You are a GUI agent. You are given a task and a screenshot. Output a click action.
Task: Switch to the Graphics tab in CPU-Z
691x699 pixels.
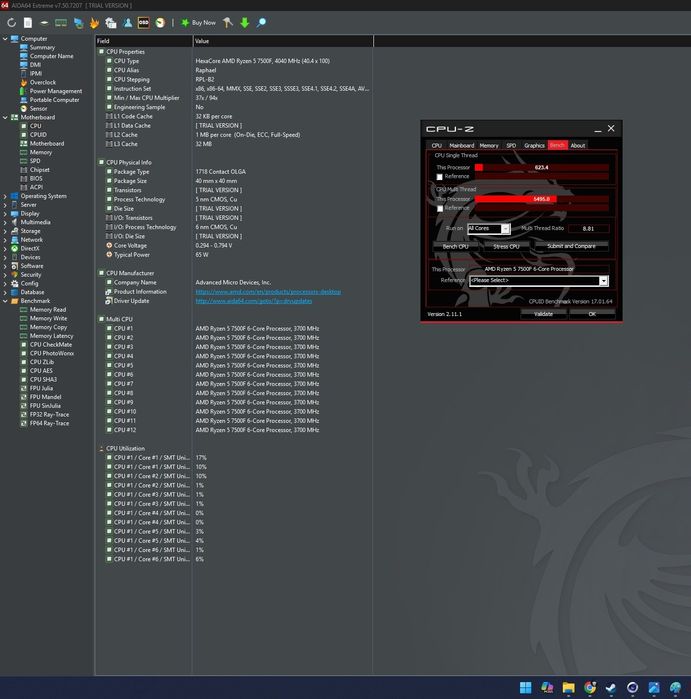[534, 145]
